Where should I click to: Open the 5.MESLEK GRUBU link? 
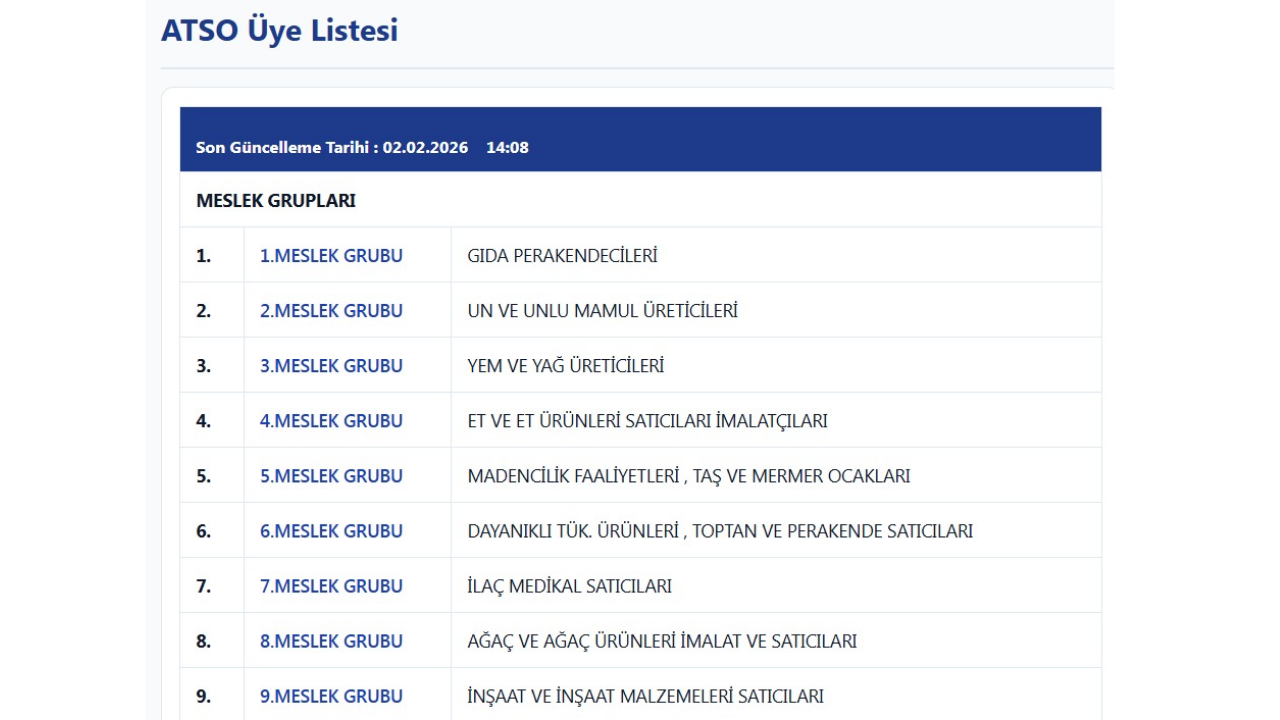click(x=331, y=476)
